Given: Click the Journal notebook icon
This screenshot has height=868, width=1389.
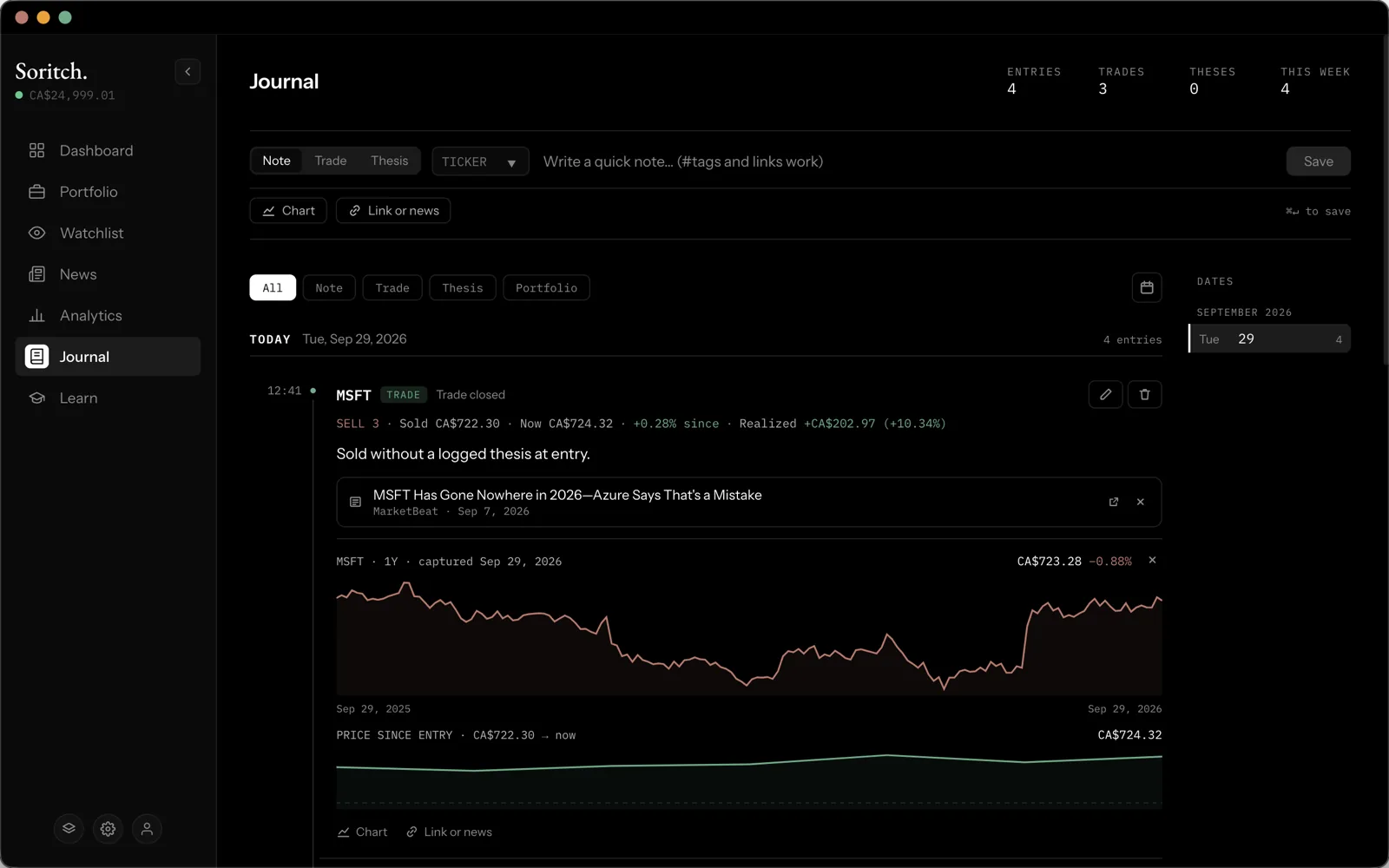Looking at the screenshot, I should [x=36, y=357].
